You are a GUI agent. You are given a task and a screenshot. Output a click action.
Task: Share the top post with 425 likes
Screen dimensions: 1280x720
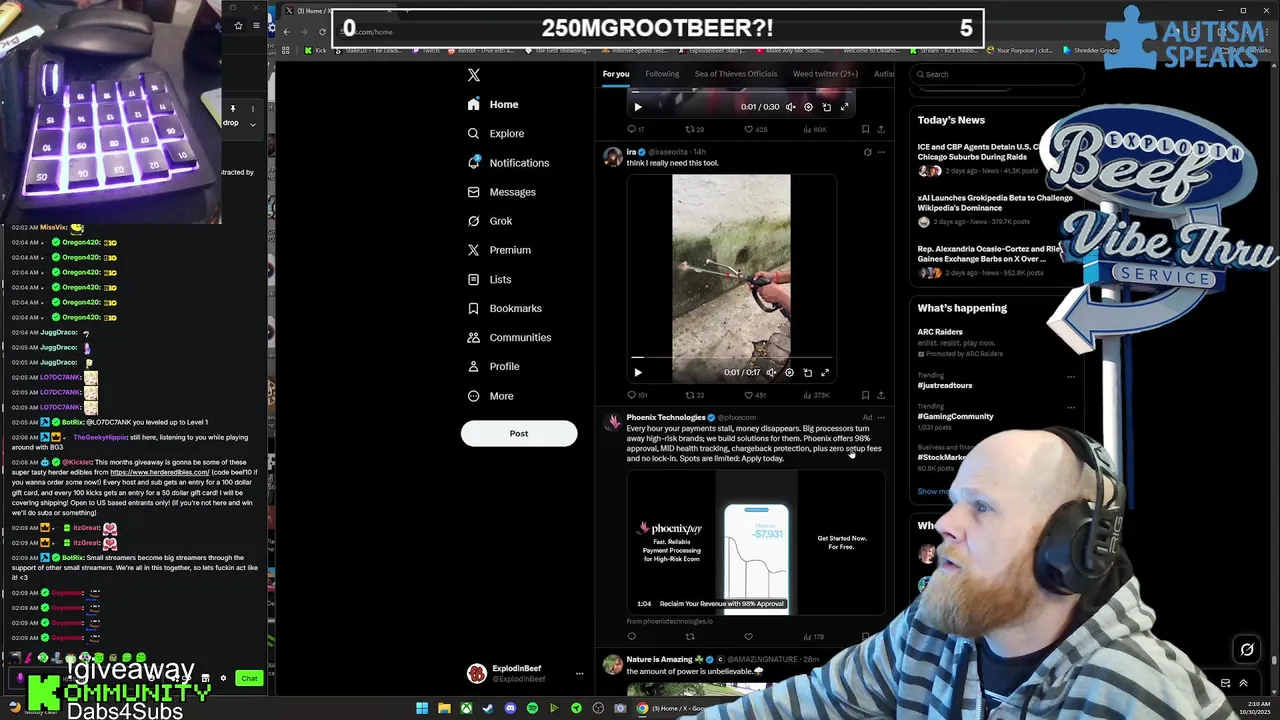(880, 129)
